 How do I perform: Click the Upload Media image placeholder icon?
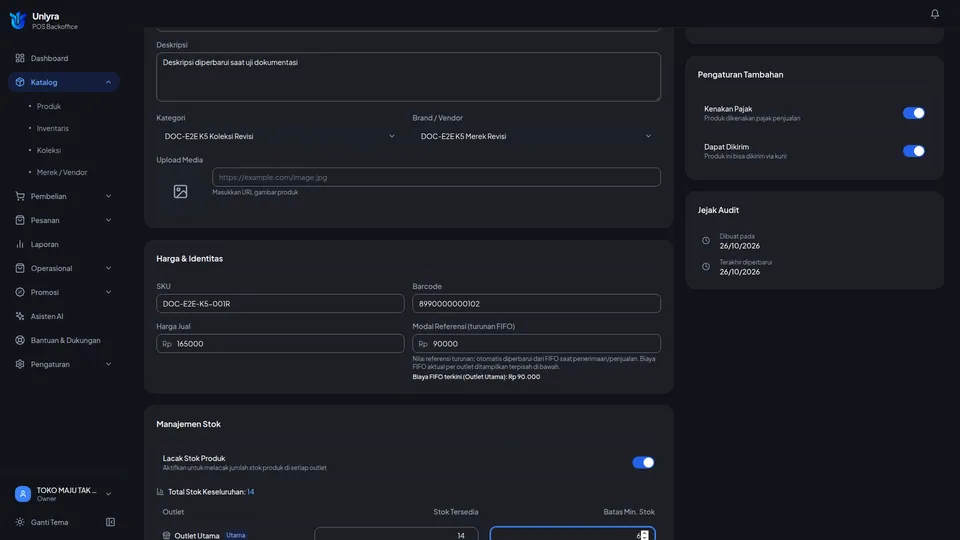pos(180,192)
